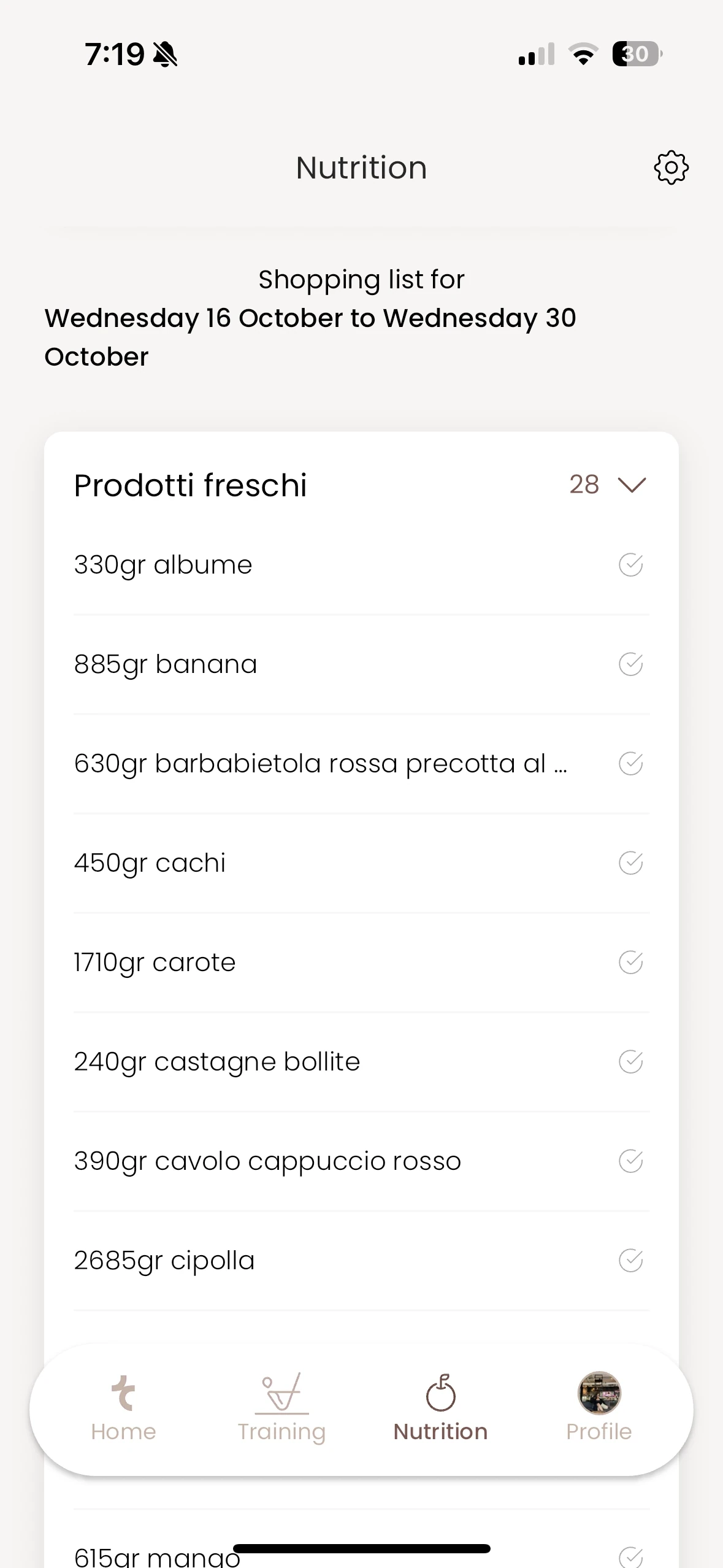The height and width of the screenshot is (1568, 723).
Task: Open the Profile avatar picture
Action: pyautogui.click(x=599, y=1393)
